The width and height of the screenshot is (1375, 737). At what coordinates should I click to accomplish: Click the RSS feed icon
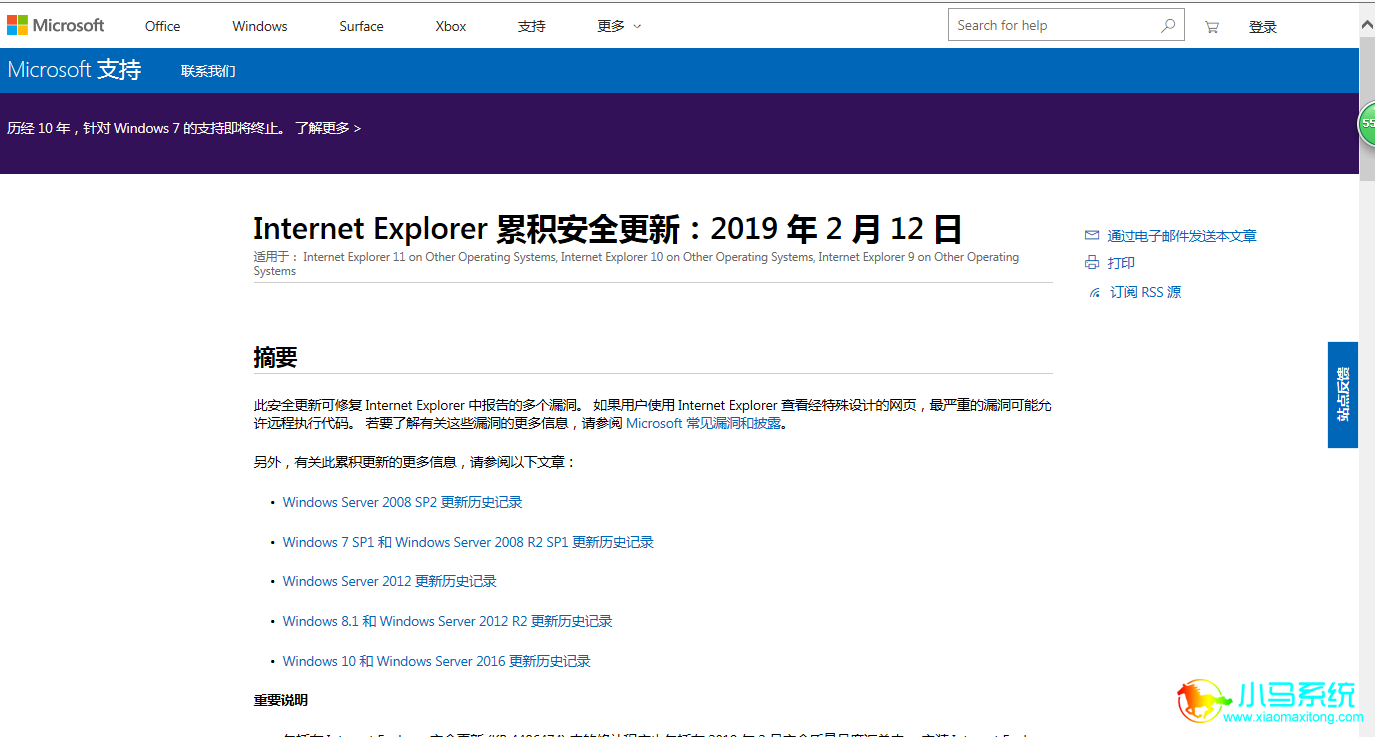click(x=1095, y=292)
